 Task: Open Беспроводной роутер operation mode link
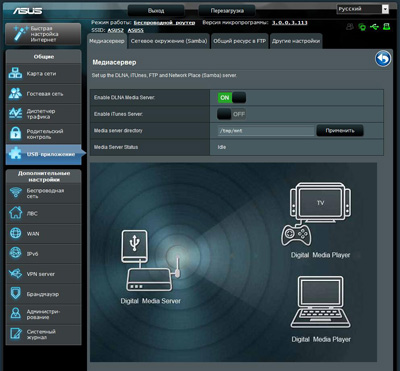point(164,23)
